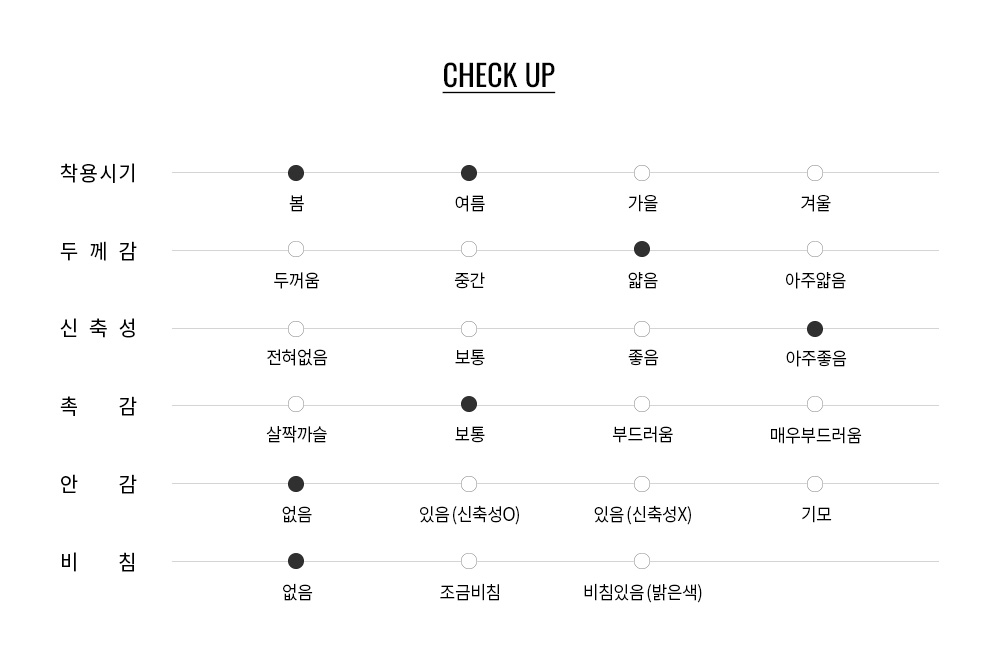Choose 아주얇음 thickness circle
Screen dimensions: 1000x661
coord(814,249)
